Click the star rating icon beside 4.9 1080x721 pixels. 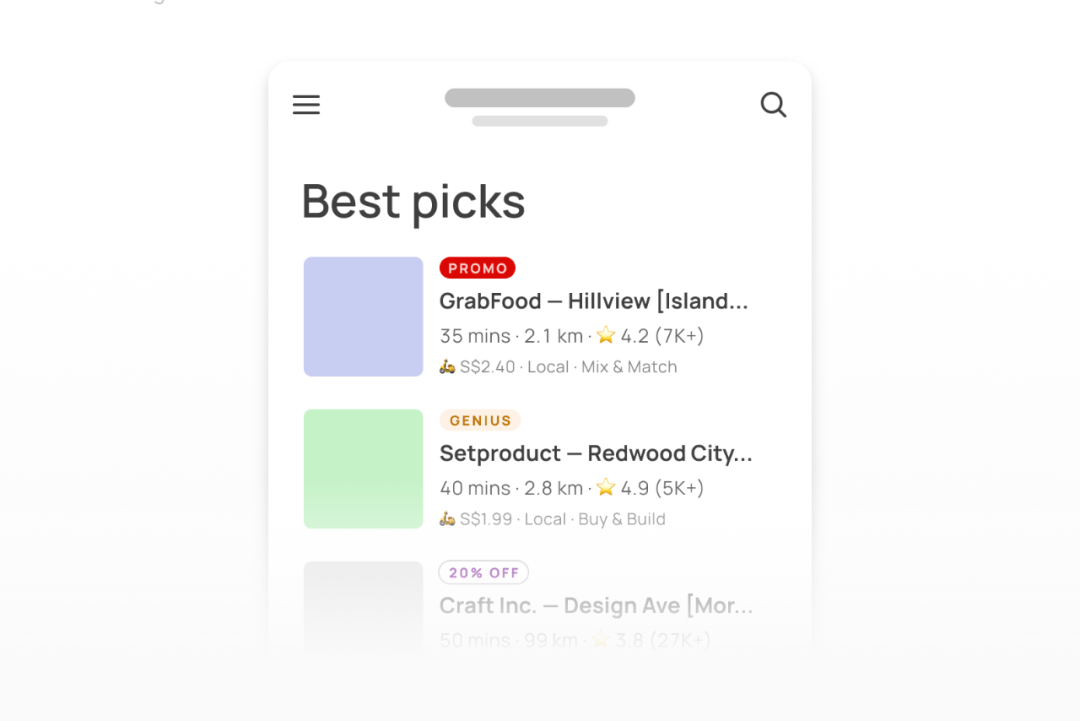(606, 488)
